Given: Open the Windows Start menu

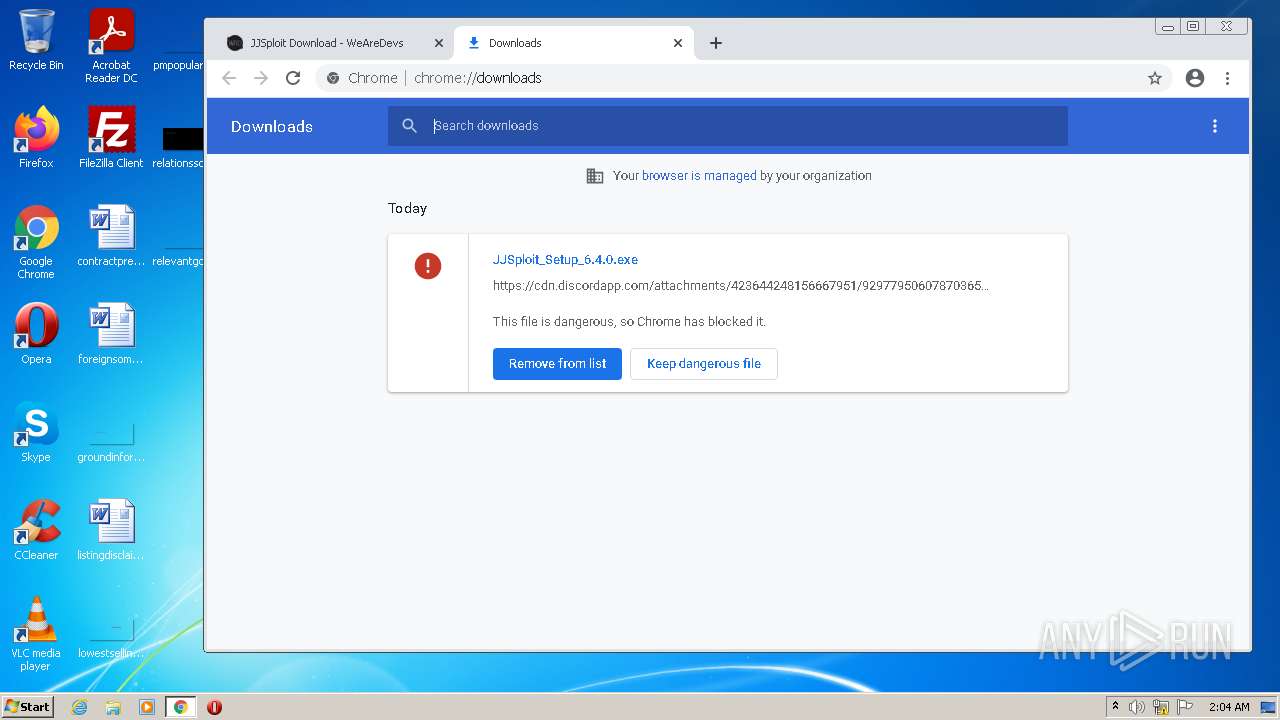Looking at the screenshot, I should [x=27, y=706].
